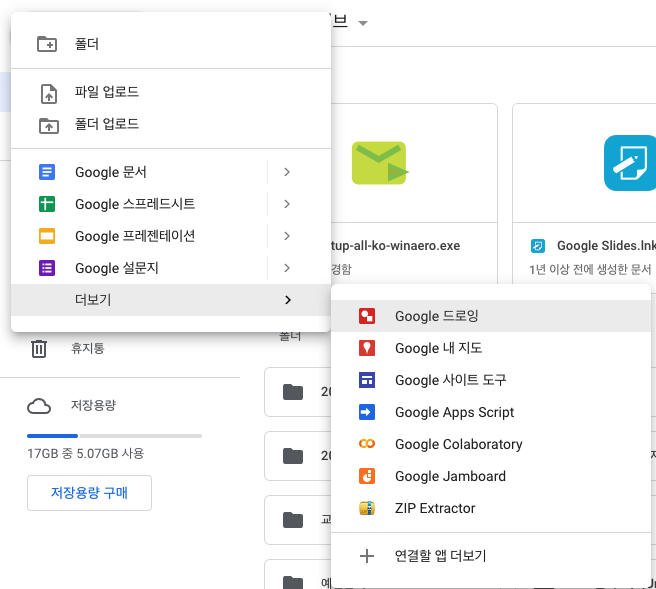Open 저장용량 in the sidebar
Image resolution: width=656 pixels, height=589 pixels.
coord(93,405)
